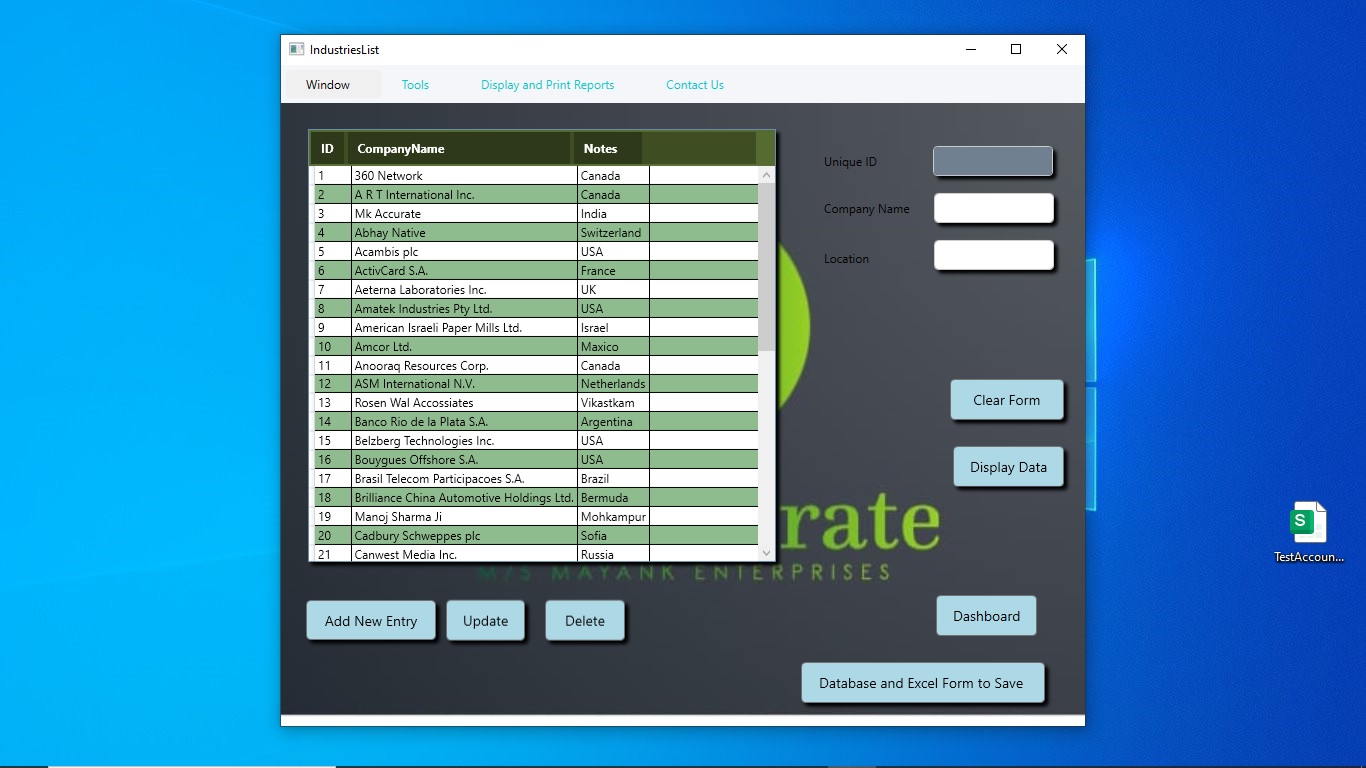Click the Add New Entry button
Viewport: 1366px width, 768px height.
click(371, 621)
